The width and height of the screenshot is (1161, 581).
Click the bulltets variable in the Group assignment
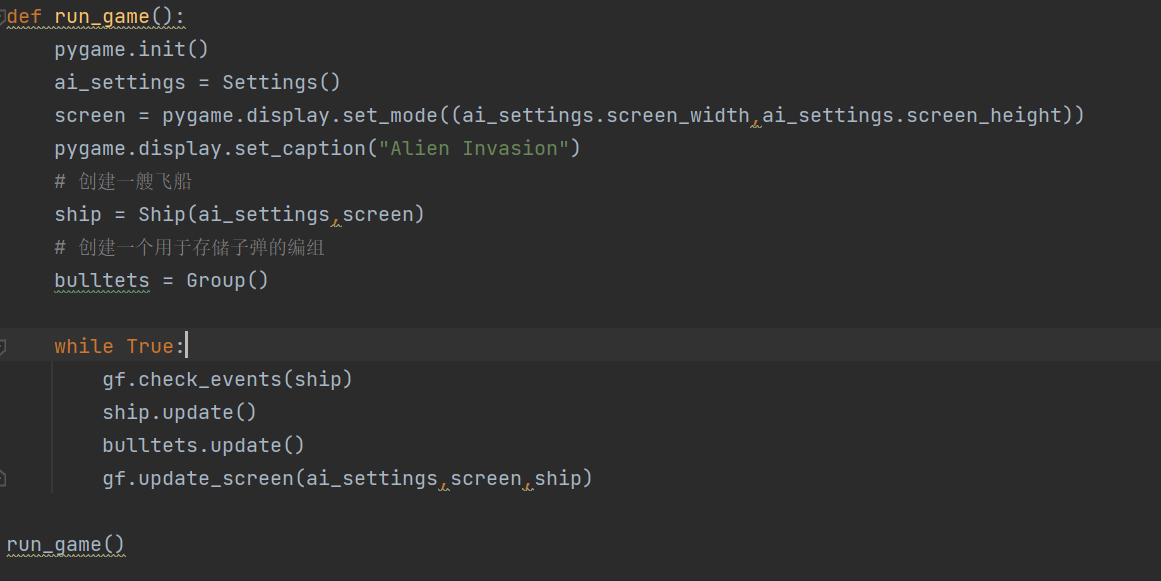(x=101, y=281)
